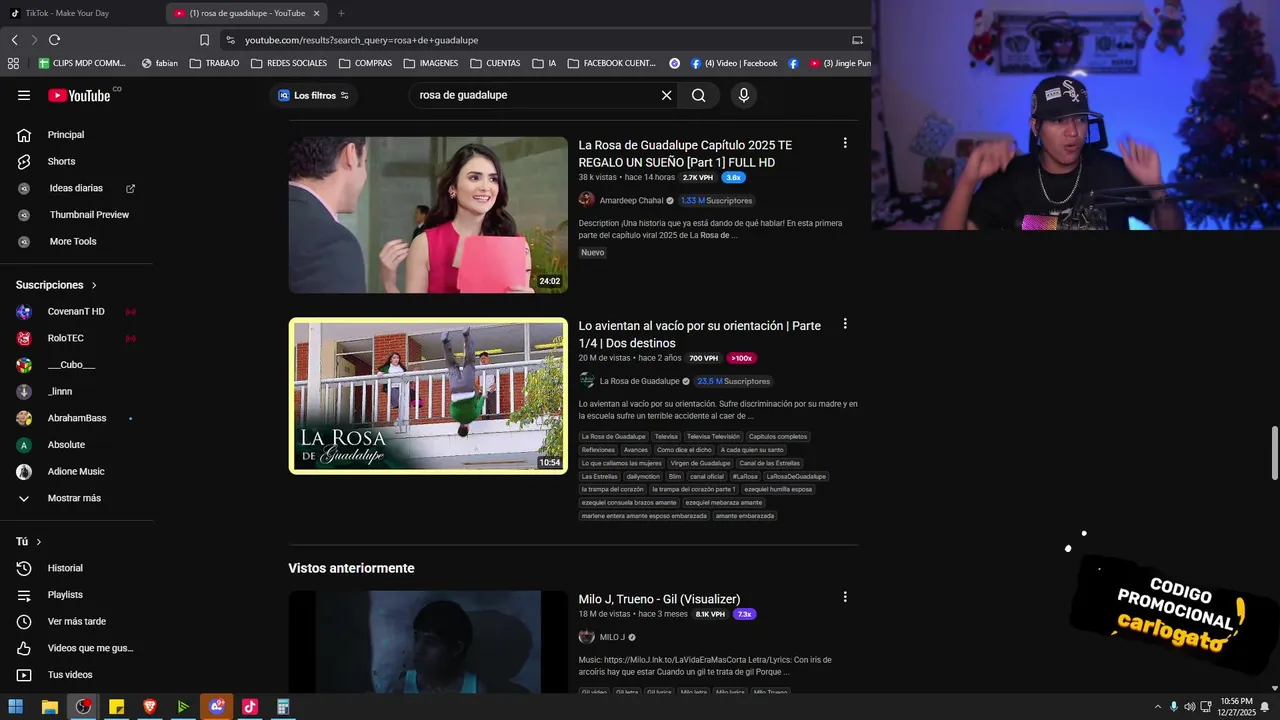
Task: Show hidden system tray icons
Action: (x=1158, y=707)
